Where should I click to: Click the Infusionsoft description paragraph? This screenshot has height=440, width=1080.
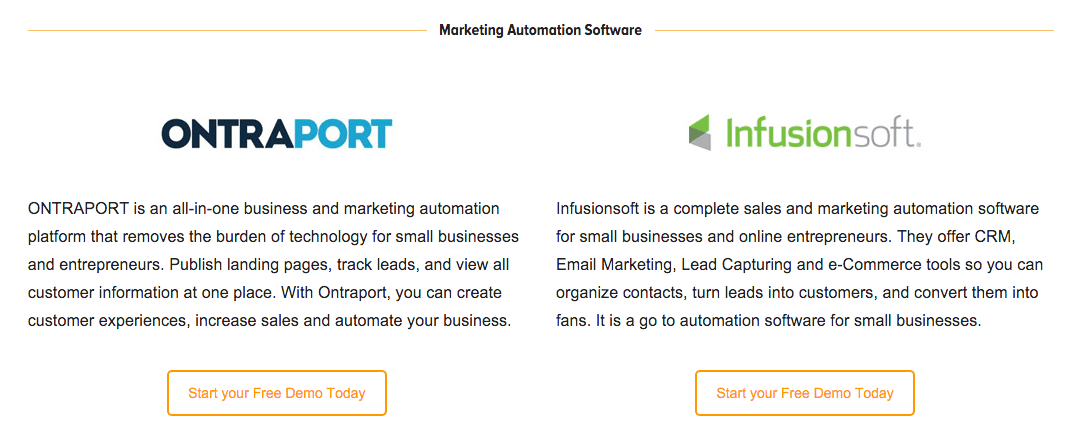tap(800, 264)
